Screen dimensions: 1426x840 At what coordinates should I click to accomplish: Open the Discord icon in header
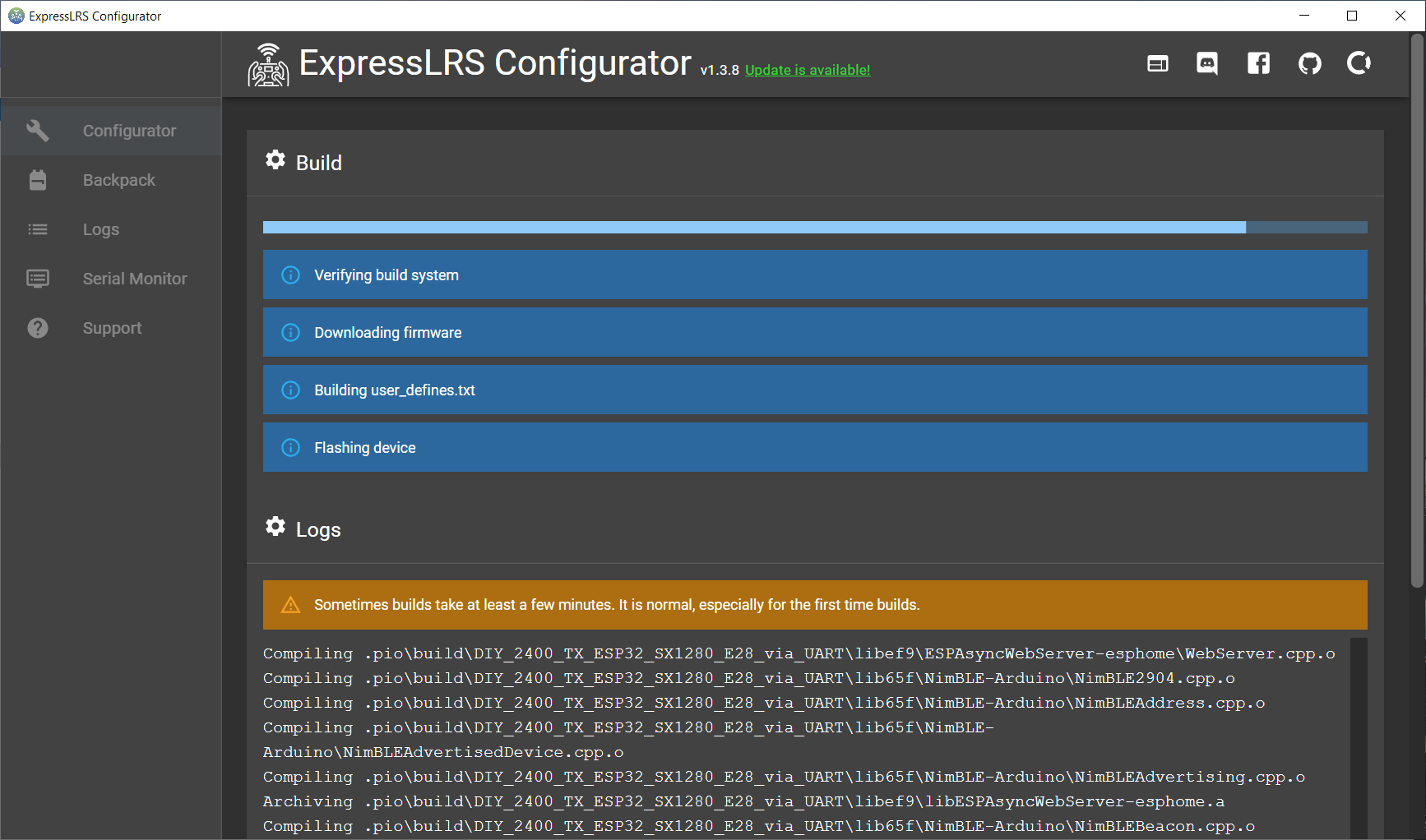point(1207,63)
